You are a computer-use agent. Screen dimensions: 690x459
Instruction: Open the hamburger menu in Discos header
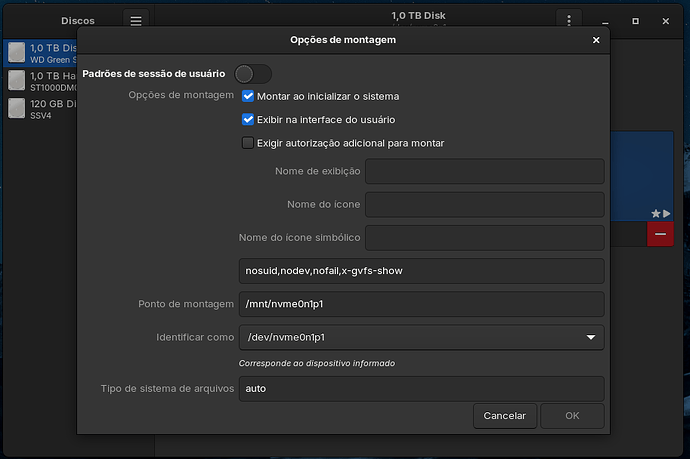click(136, 21)
